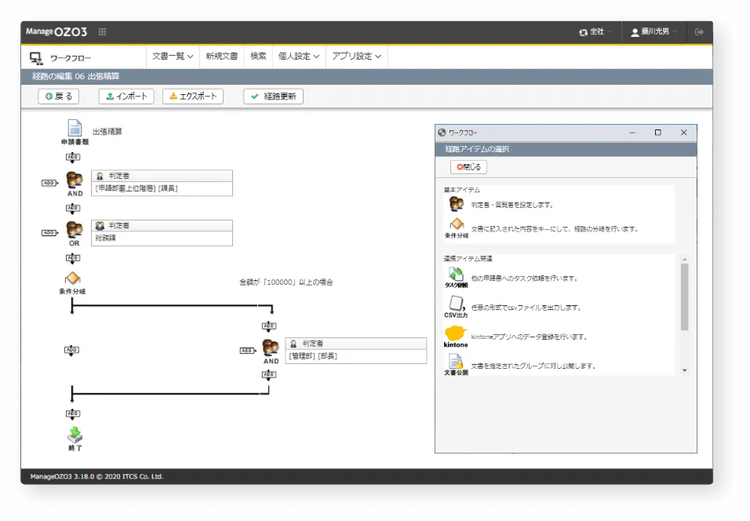Close the ワークフロー dialog with X
Screen dimensions: 750x521
pyautogui.click(x=684, y=133)
